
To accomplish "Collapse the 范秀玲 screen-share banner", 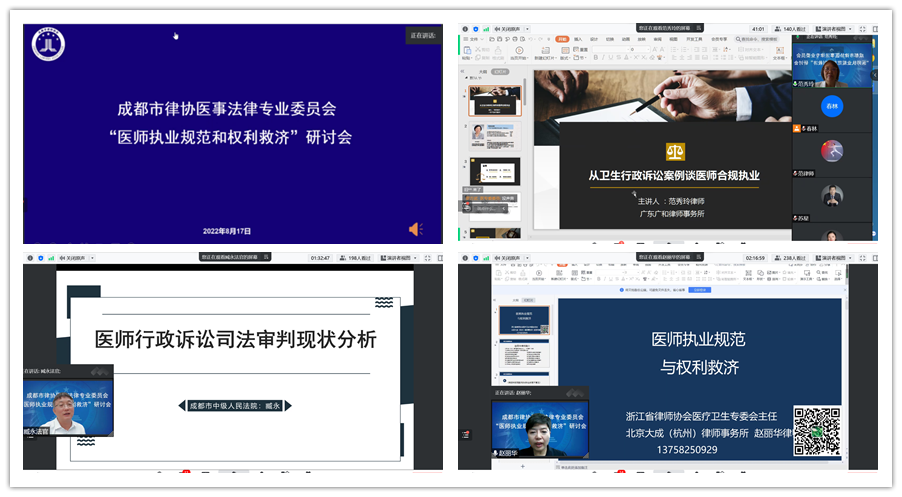I will [x=698, y=28].
